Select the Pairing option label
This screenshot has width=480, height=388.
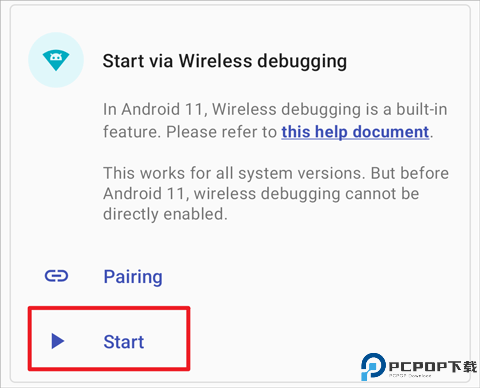[133, 277]
